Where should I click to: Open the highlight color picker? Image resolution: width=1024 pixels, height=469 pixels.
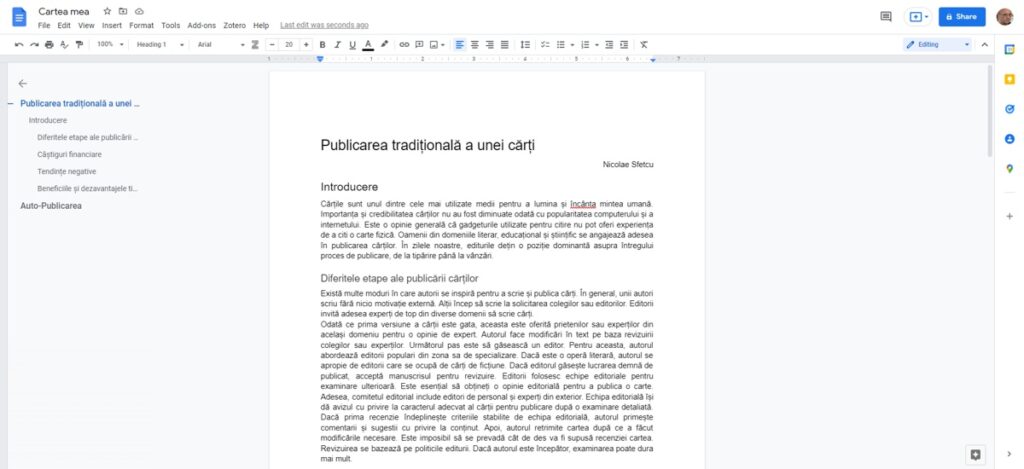384,44
